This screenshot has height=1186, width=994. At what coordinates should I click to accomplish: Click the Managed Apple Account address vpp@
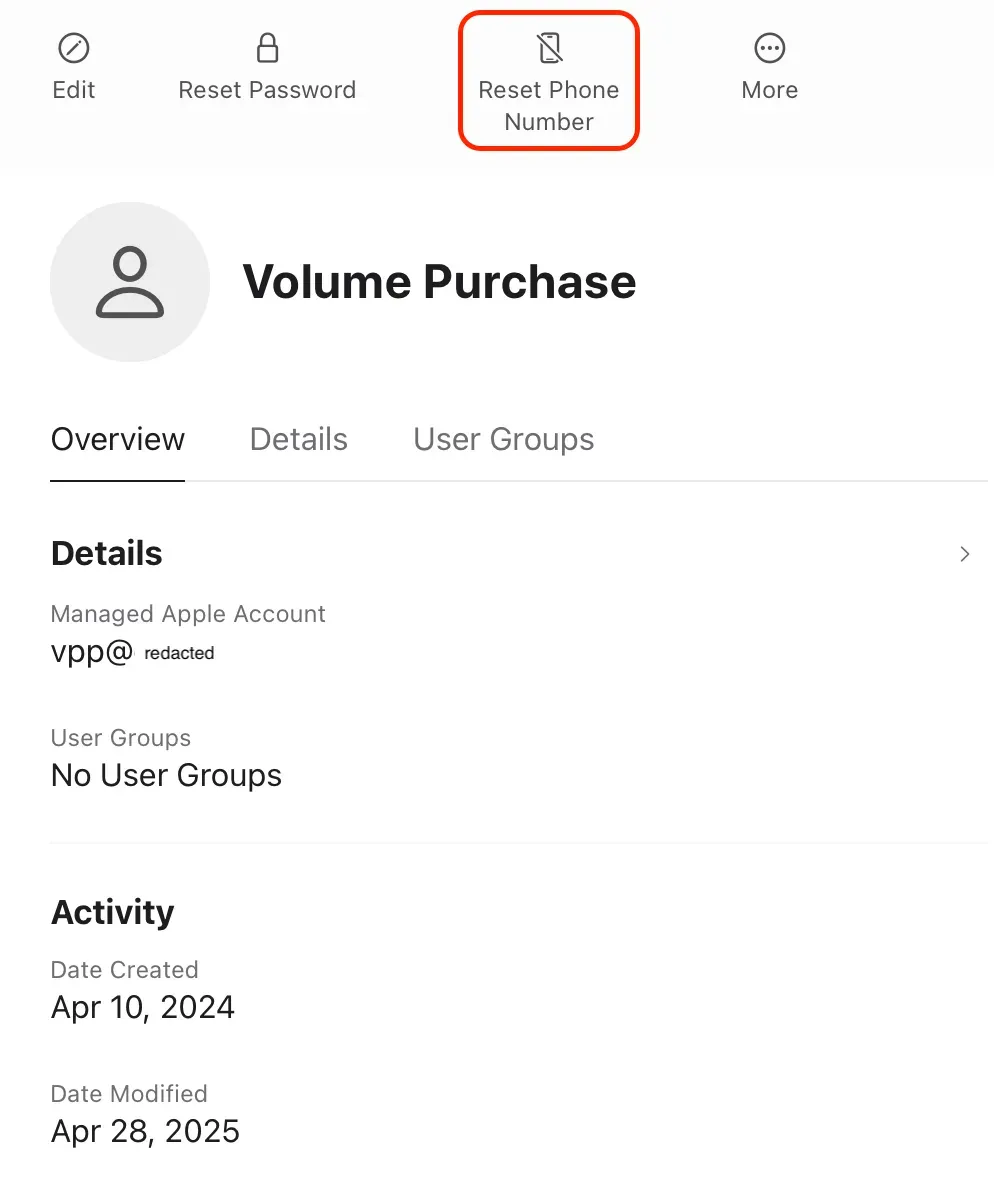(x=90, y=651)
